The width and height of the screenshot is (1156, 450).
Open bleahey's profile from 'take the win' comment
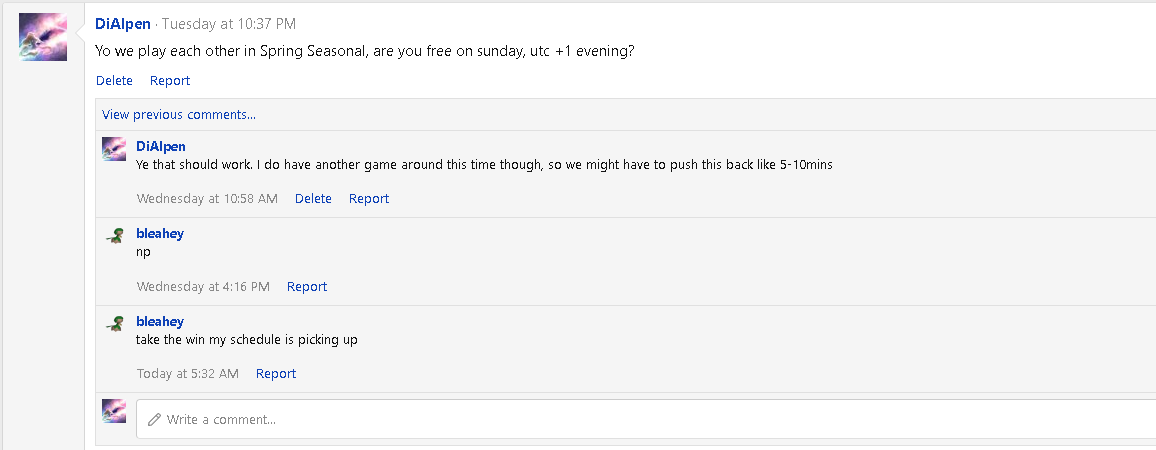click(160, 321)
